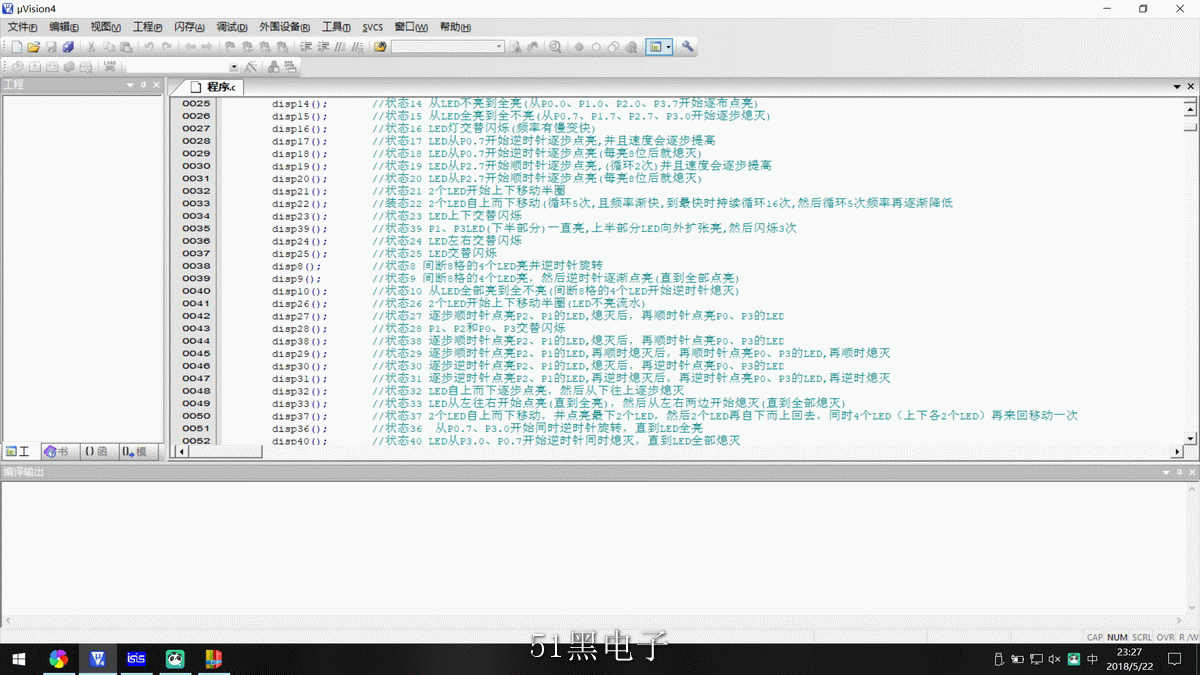Open the 外围设备 menu
The width and height of the screenshot is (1200, 675).
284,28
